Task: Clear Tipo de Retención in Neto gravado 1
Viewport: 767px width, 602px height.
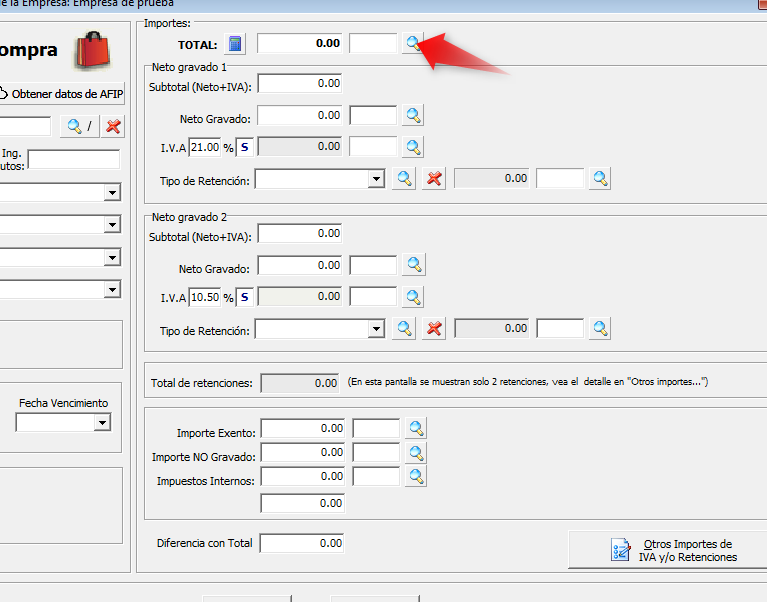Action: [433, 179]
